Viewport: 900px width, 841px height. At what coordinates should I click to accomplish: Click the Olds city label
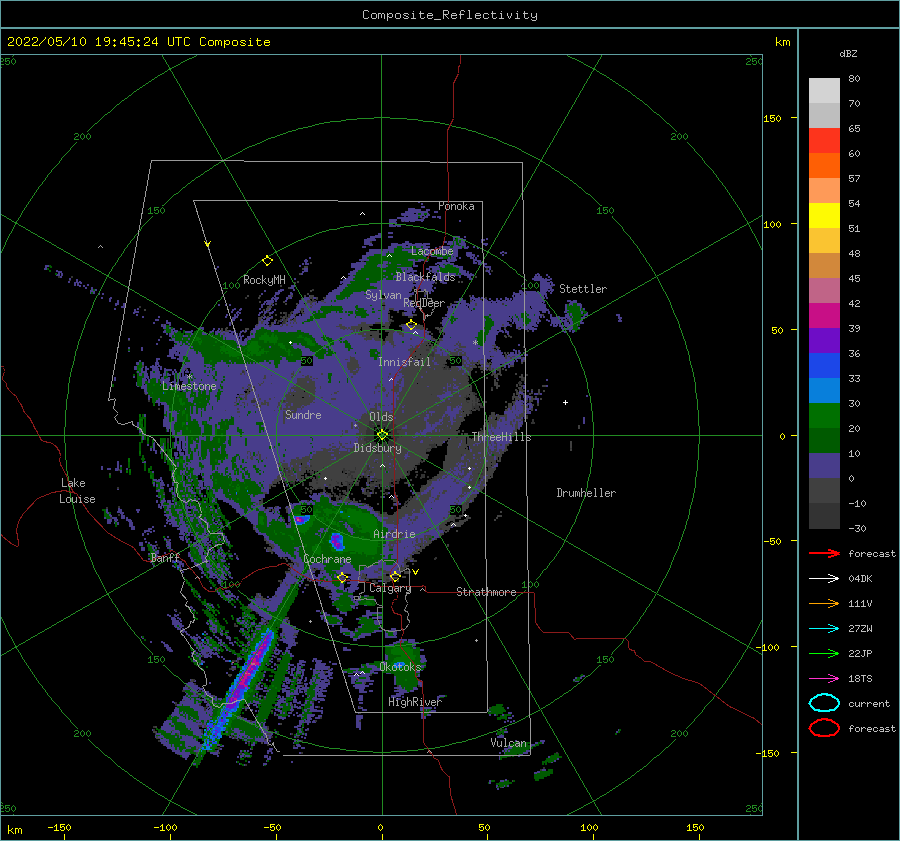(381, 417)
